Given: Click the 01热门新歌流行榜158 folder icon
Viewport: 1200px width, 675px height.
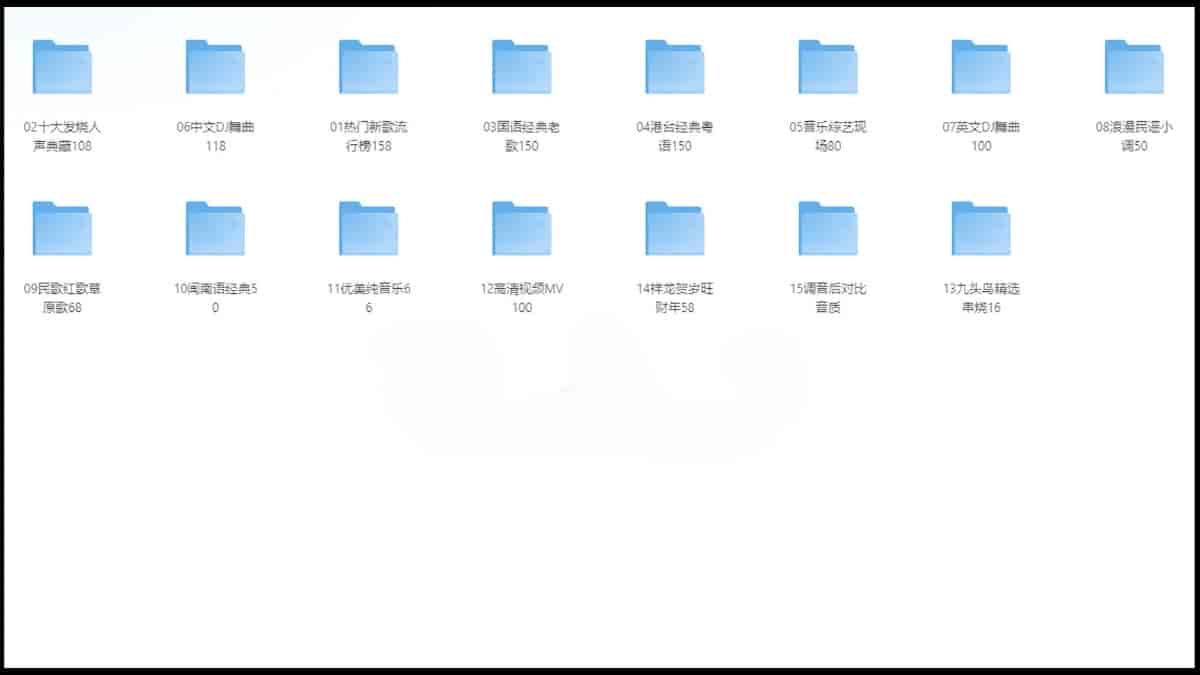Looking at the screenshot, I should pyautogui.click(x=368, y=67).
